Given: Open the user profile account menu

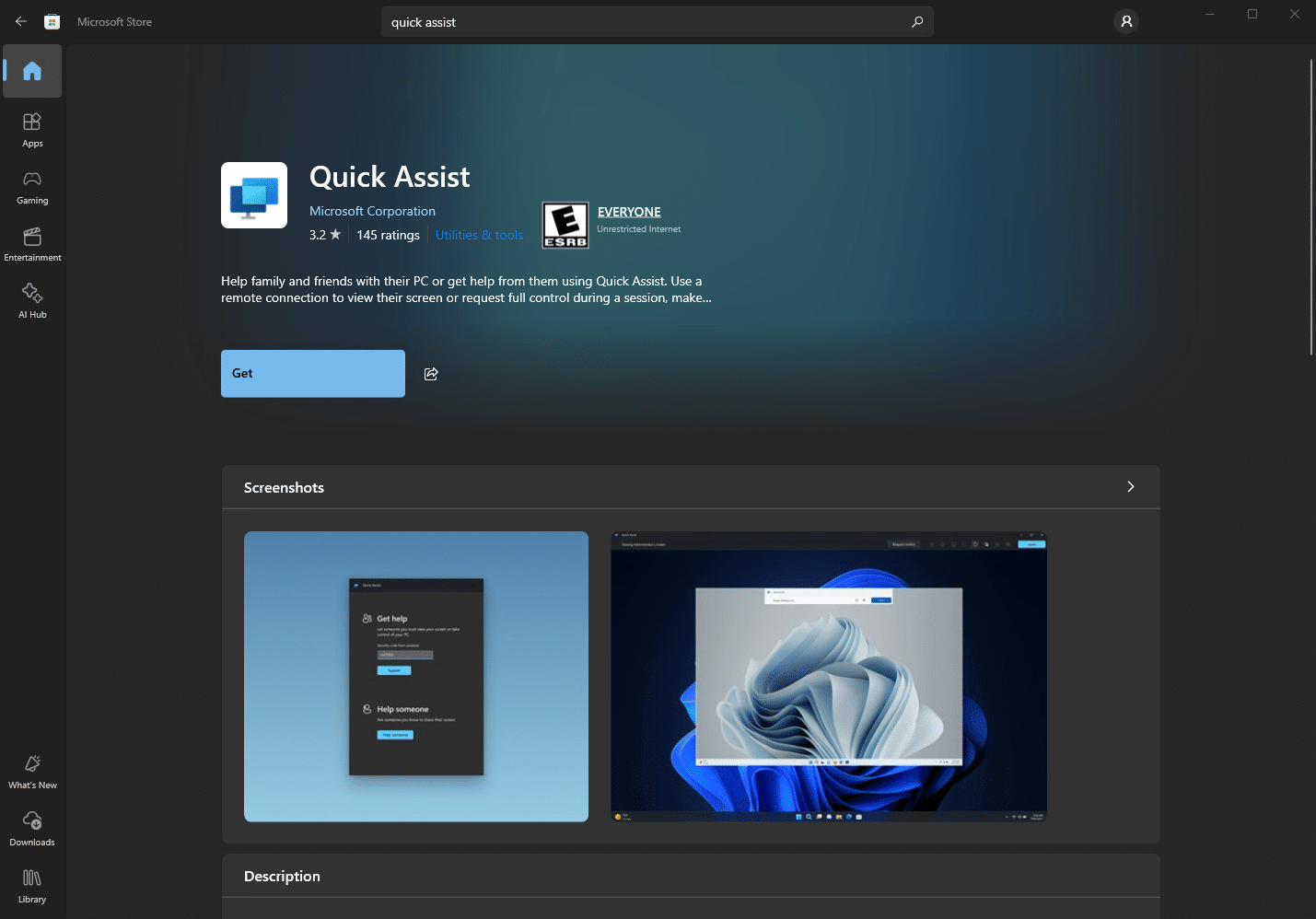Looking at the screenshot, I should coord(1126,21).
